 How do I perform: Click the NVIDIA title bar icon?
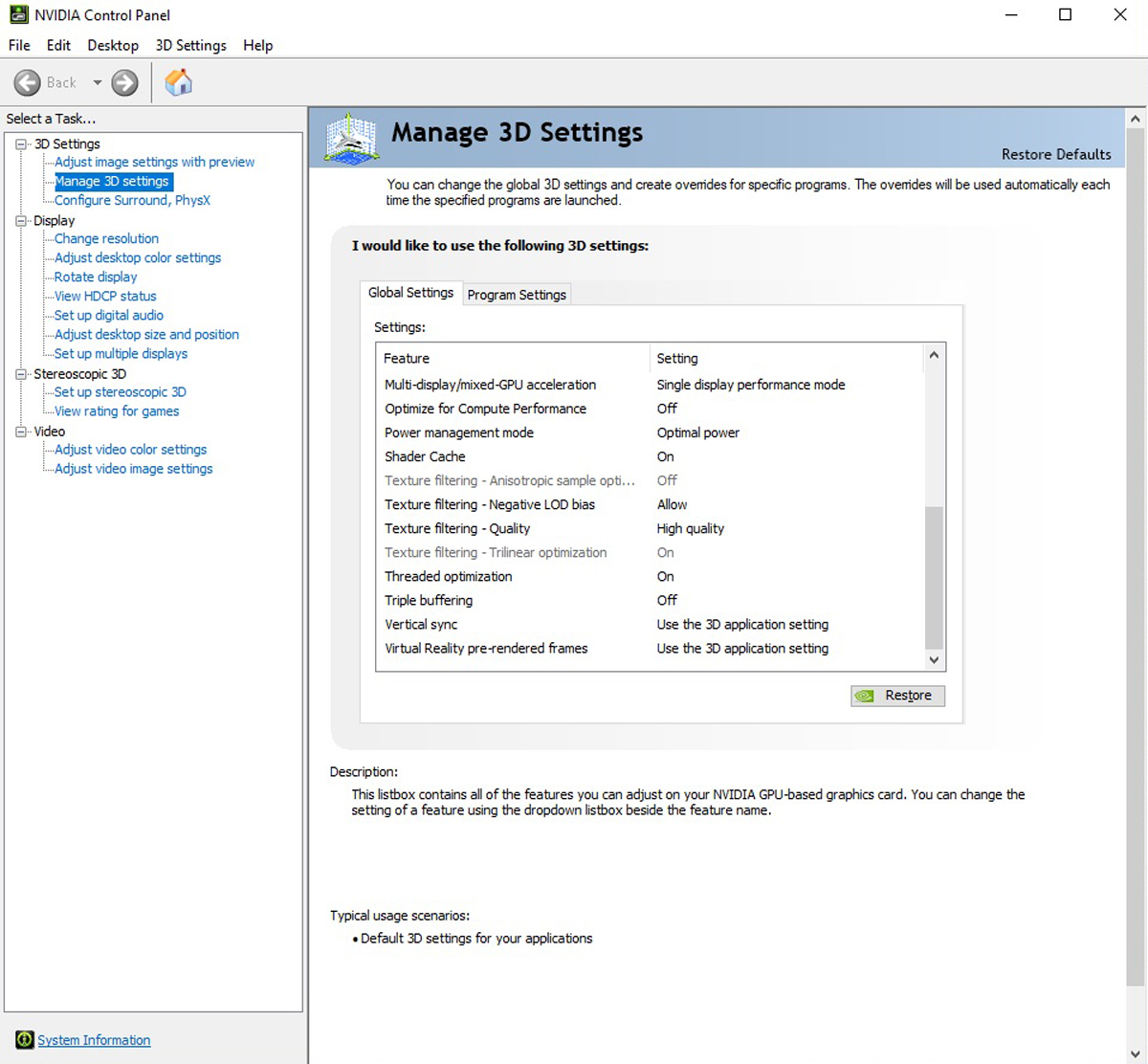(x=18, y=14)
